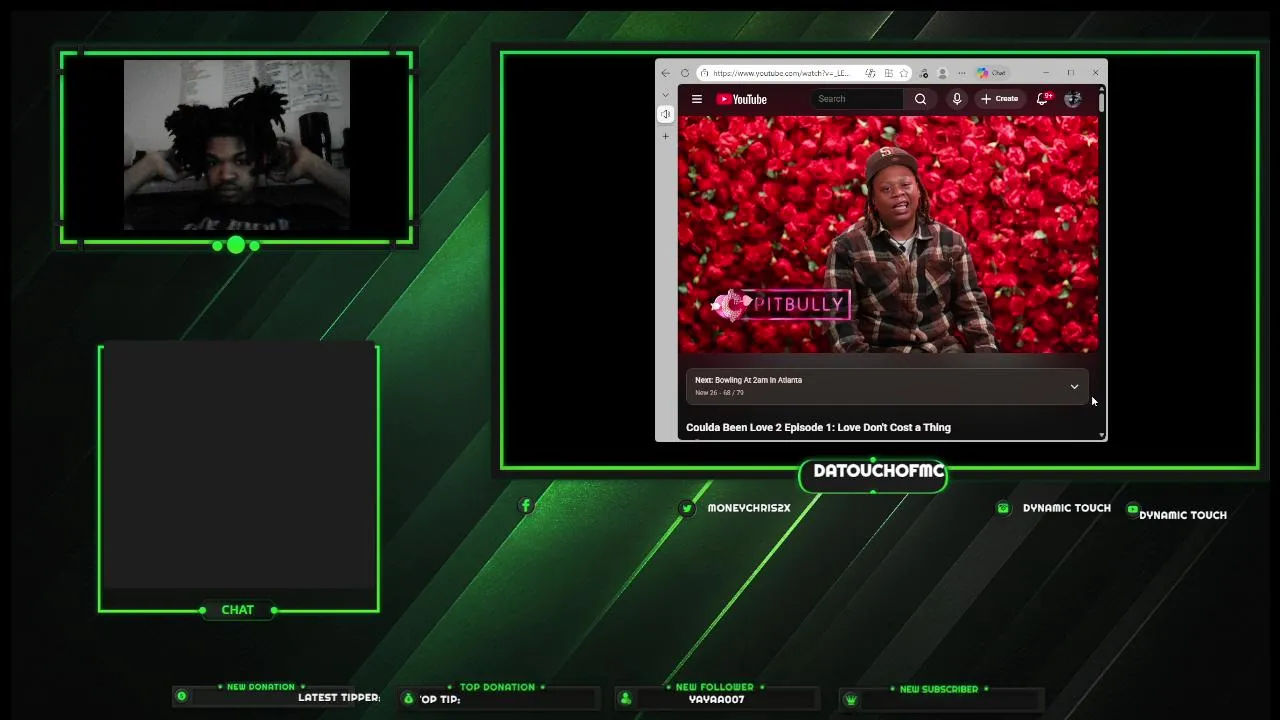Open YouTube notifications bell
Viewport: 1280px width, 720px height.
point(1043,99)
